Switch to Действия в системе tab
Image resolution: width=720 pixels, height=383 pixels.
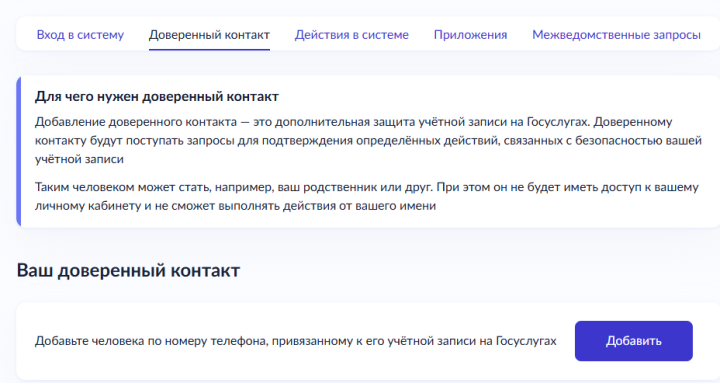pyautogui.click(x=352, y=35)
